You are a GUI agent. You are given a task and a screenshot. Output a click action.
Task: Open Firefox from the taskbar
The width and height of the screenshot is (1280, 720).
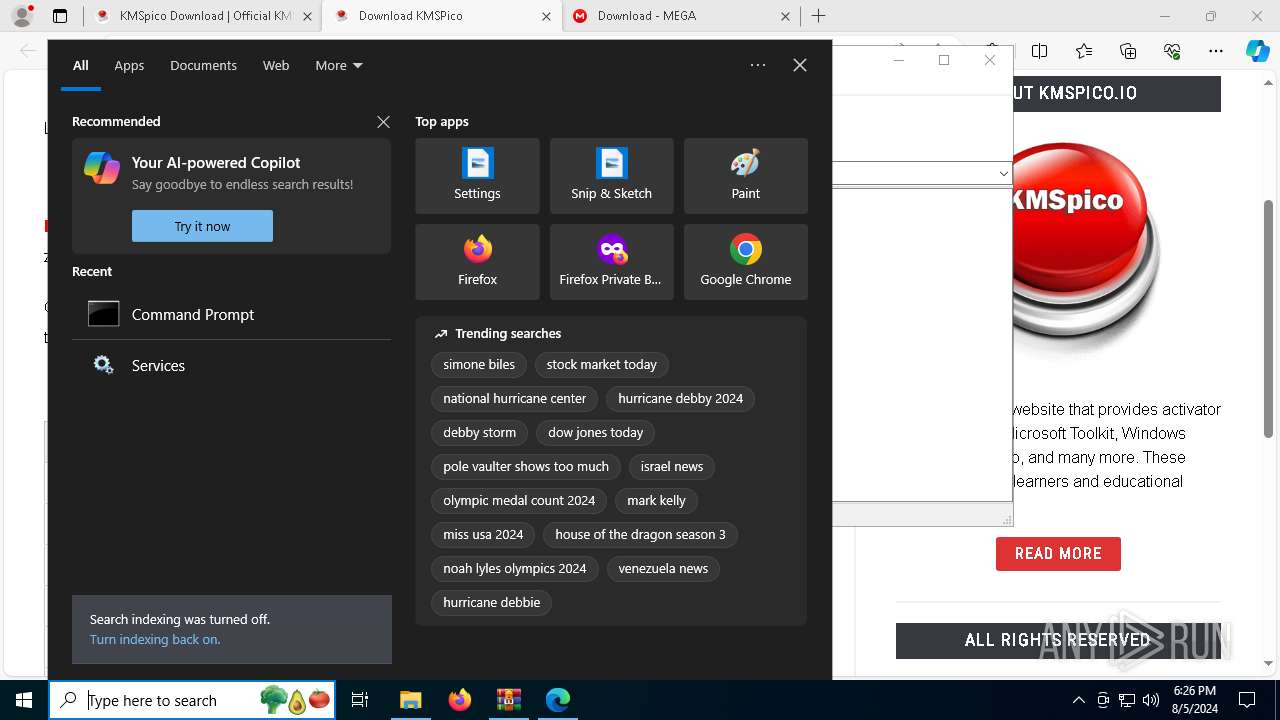point(459,700)
